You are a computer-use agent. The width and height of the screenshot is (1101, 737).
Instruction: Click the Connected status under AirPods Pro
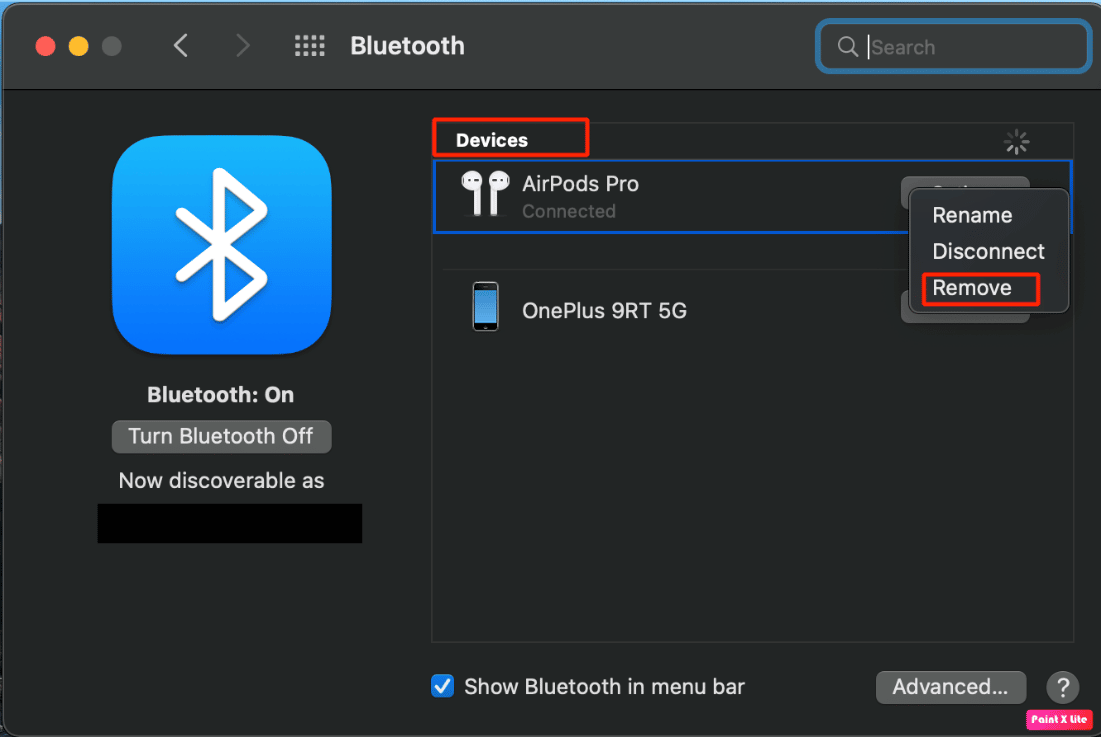pyautogui.click(x=569, y=211)
